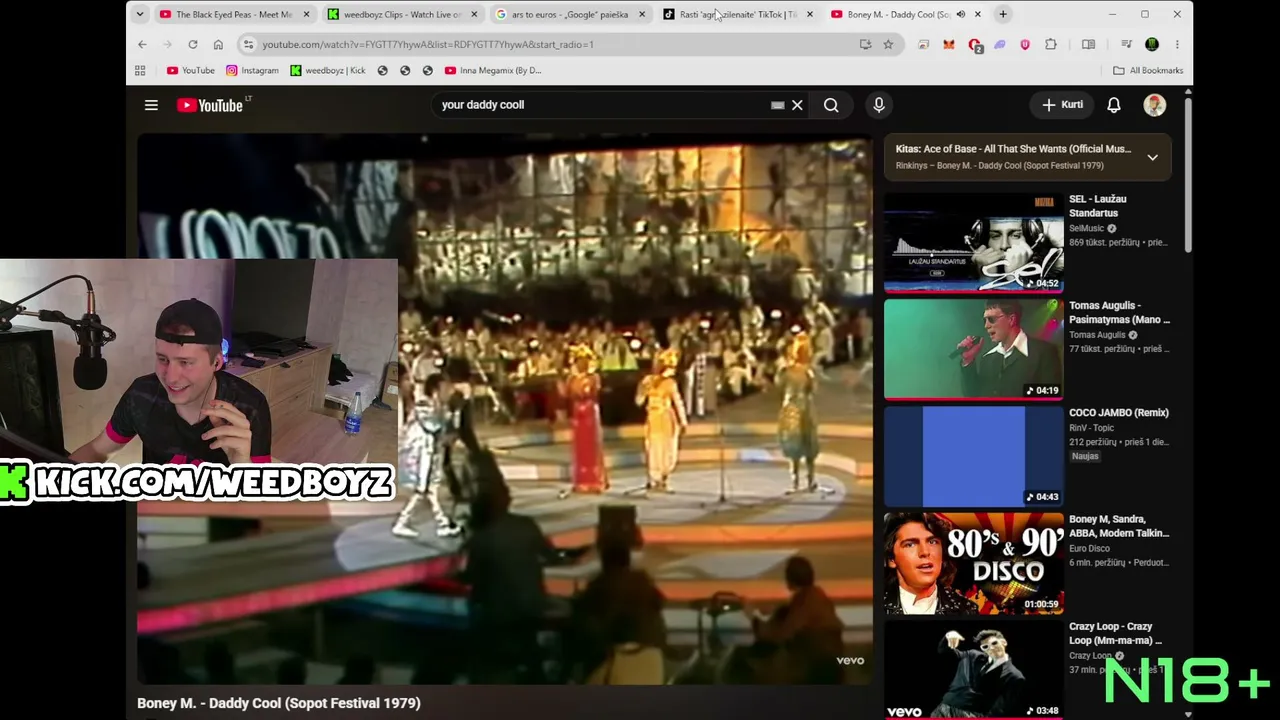This screenshot has width=1280, height=720.
Task: Open the COCO JAMBO (Remix) thumbnail
Action: click(x=973, y=456)
